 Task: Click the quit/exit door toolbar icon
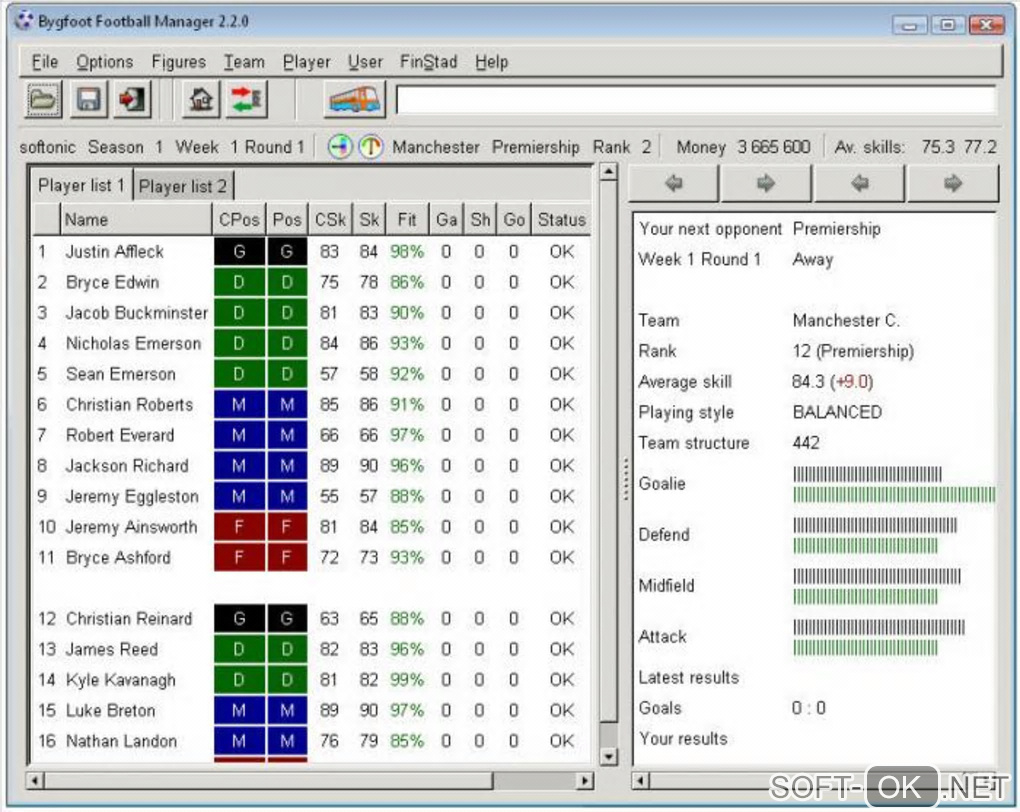point(132,100)
